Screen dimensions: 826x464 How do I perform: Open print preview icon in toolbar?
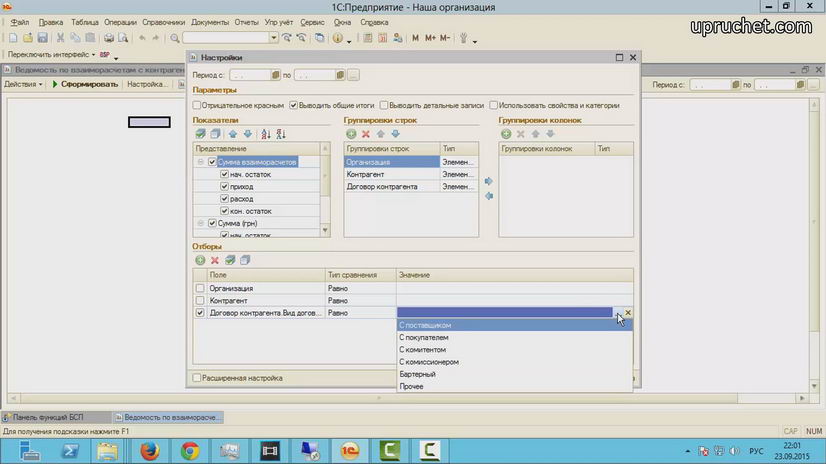point(123,38)
